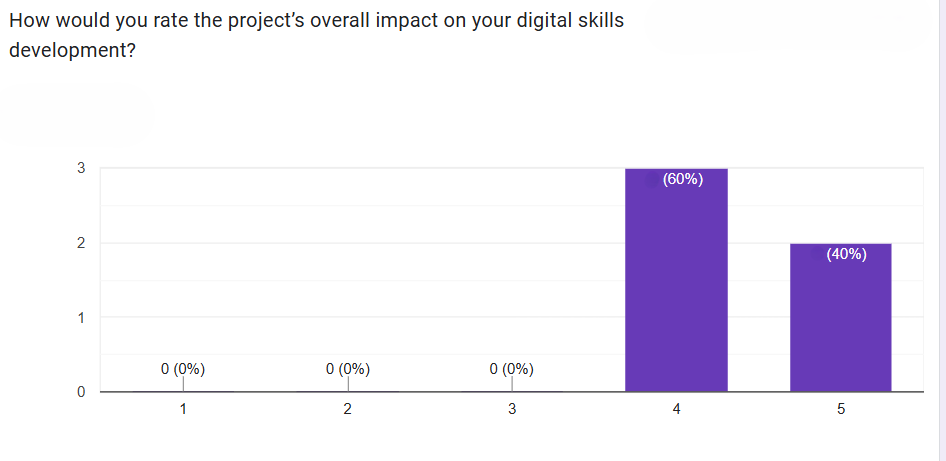Click the tick mark above rating 2
Viewport: 946px width, 461px height.
348,383
